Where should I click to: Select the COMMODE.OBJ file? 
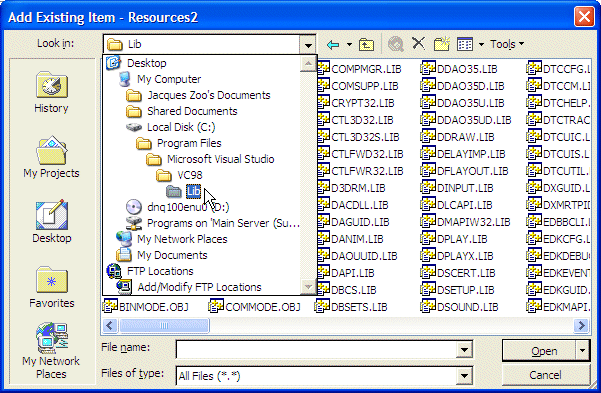coord(255,307)
